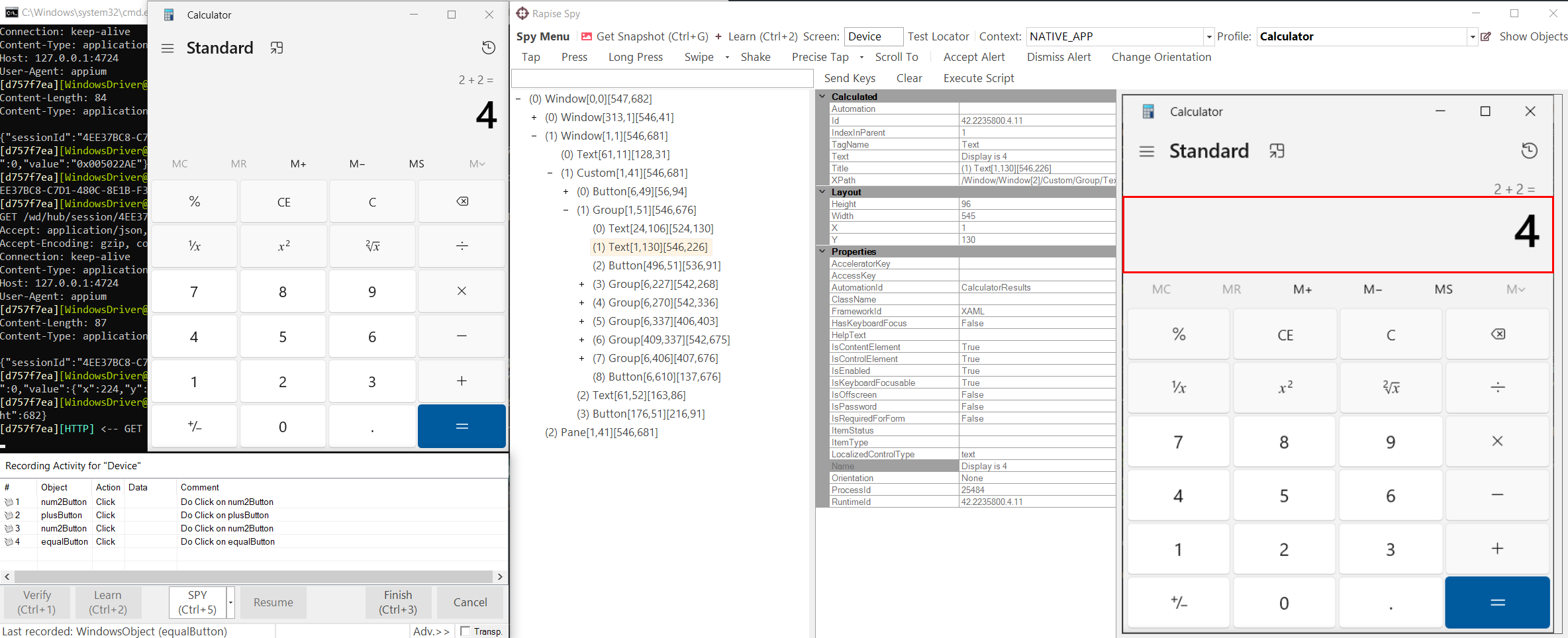Collapse the Layout section in the properties grid
The width and height of the screenshot is (1568, 638).
coord(822,192)
